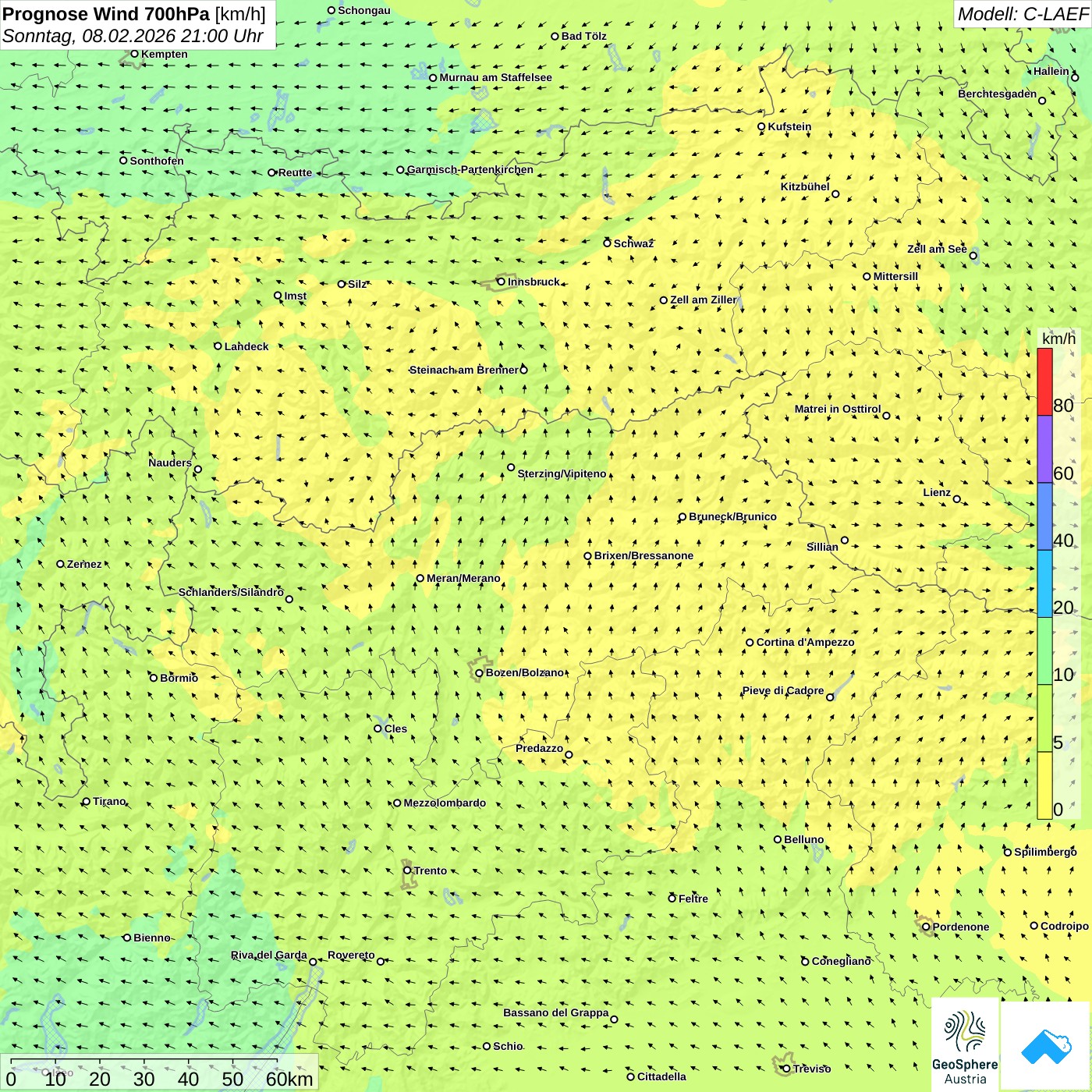Click the 'Tirano' label
Image resolution: width=1092 pixels, height=1092 pixels.
tap(109, 801)
